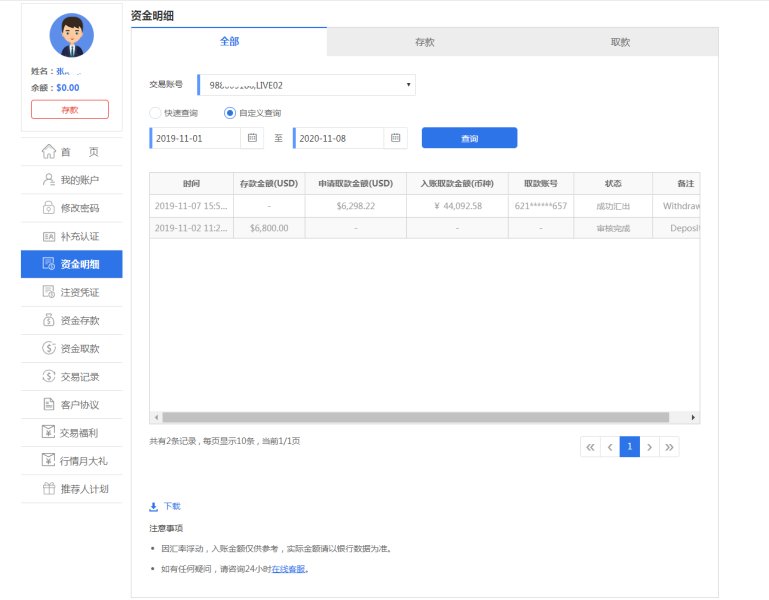Image resolution: width=769 pixels, height=600 pixels.
Task: Switch to the 取款 tab
Action: coord(620,42)
